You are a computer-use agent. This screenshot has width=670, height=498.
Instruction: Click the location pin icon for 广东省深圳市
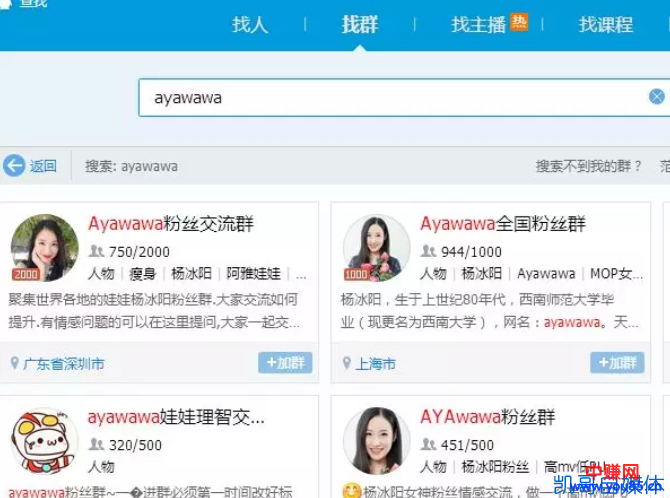click(x=15, y=364)
